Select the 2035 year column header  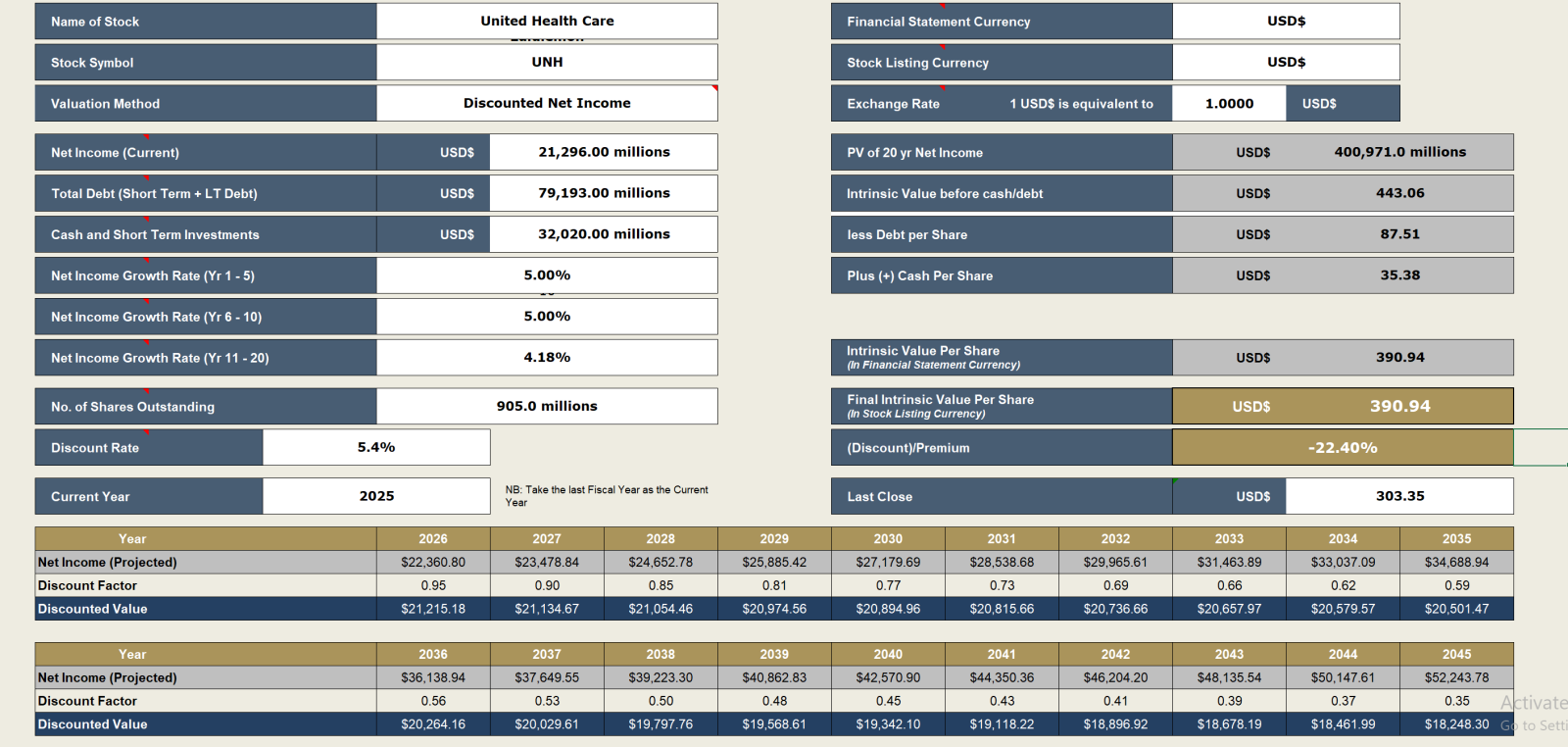click(1456, 538)
